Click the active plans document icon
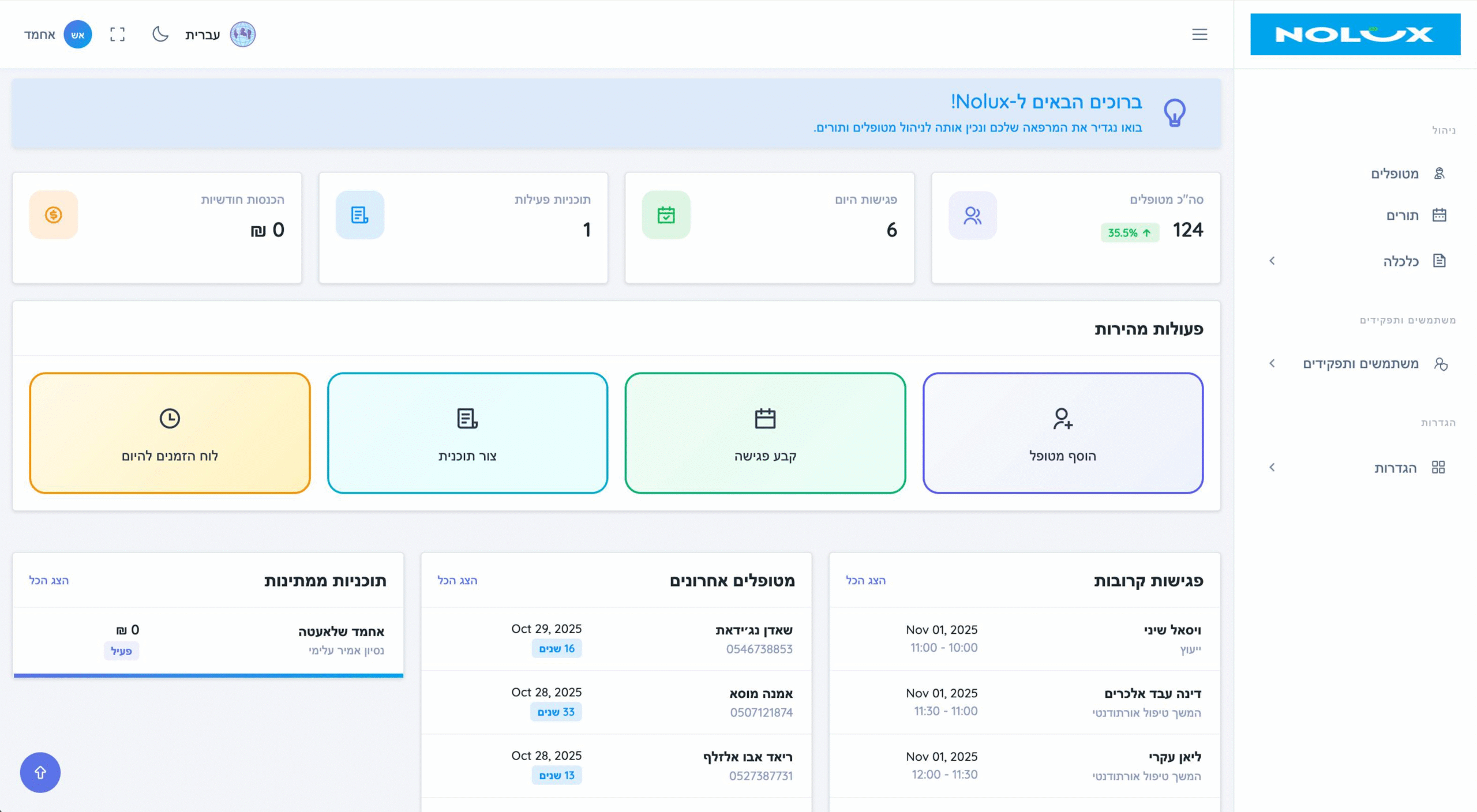Viewport: 1477px width, 812px height. pyautogui.click(x=359, y=215)
